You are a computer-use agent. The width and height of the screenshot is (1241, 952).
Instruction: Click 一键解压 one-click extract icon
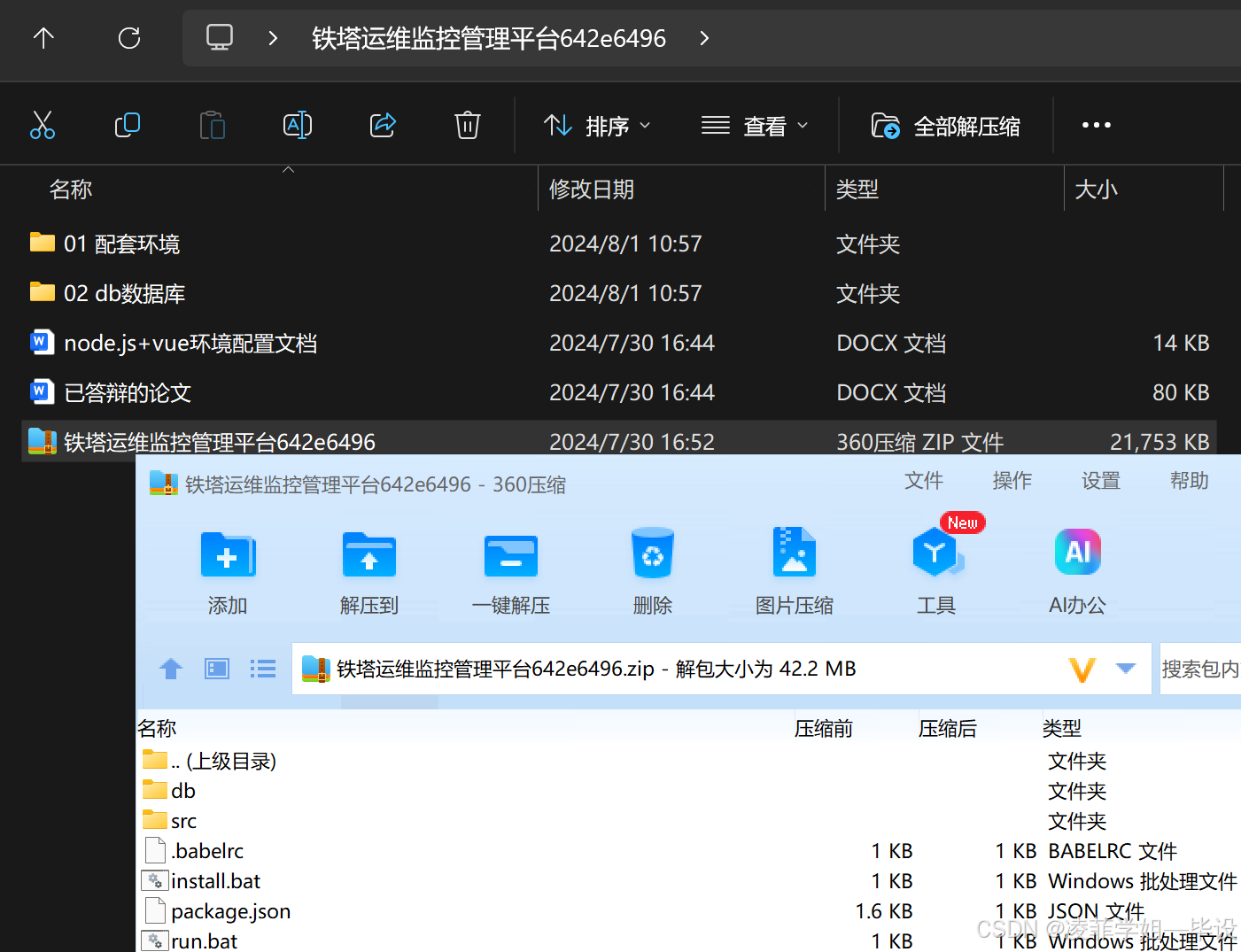pos(511,573)
